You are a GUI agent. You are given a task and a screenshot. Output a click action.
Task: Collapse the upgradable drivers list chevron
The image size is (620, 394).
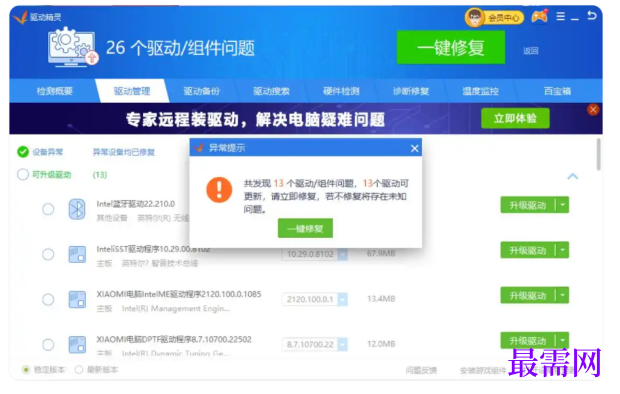(x=573, y=176)
